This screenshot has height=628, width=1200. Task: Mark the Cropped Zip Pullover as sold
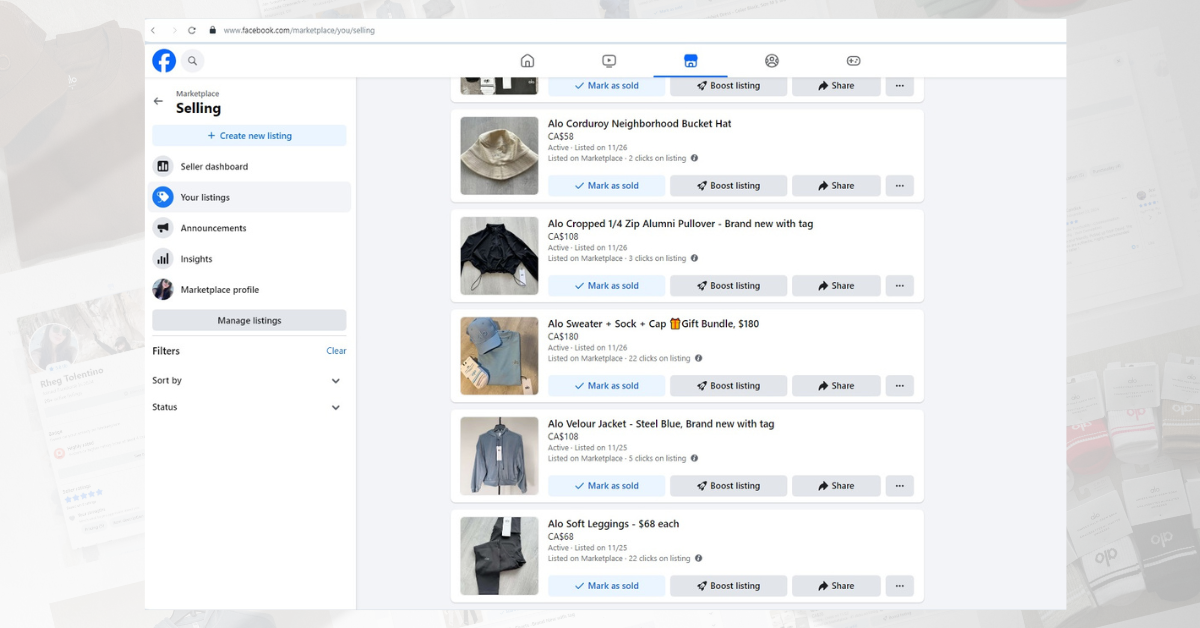click(x=606, y=286)
